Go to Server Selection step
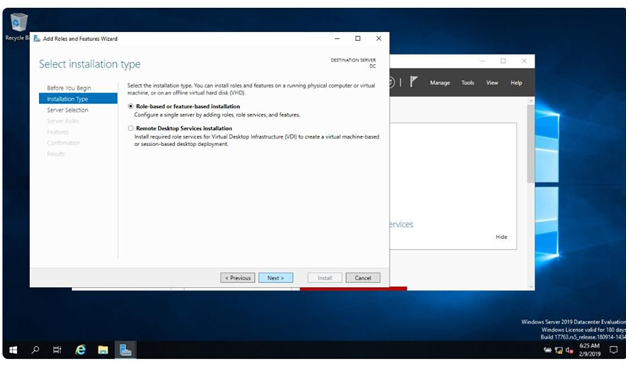Image resolution: width=628 pixels, height=365 pixels. pos(67,110)
